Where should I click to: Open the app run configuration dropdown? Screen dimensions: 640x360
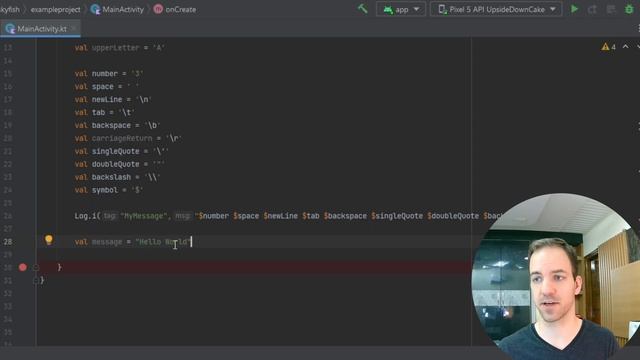pyautogui.click(x=401, y=9)
